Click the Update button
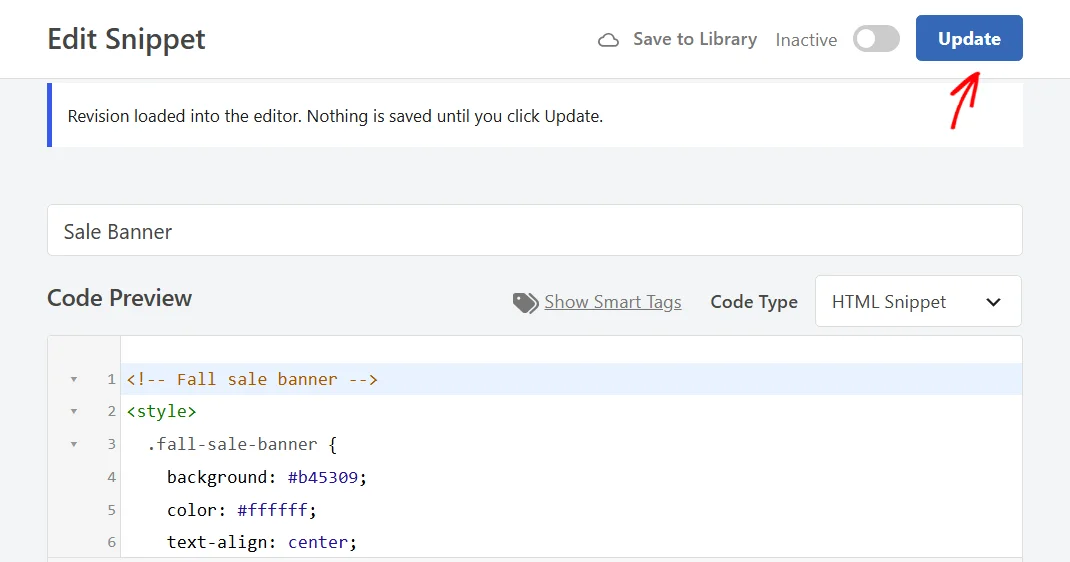1070x562 pixels. [x=969, y=38]
